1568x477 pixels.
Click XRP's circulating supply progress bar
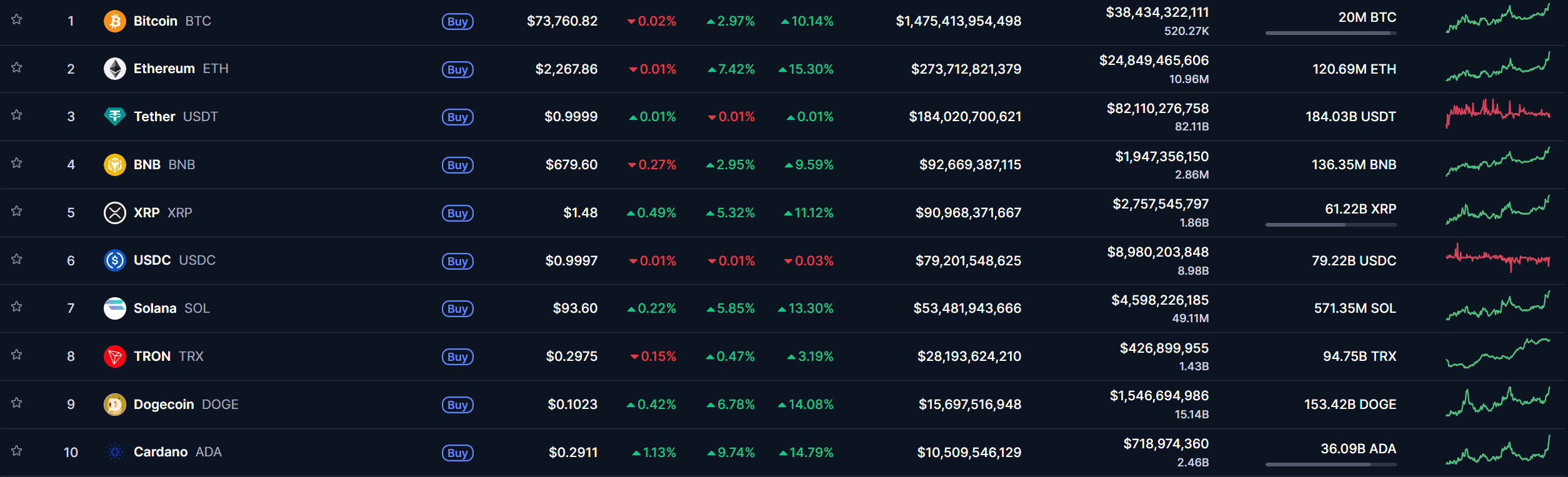coord(1331,225)
